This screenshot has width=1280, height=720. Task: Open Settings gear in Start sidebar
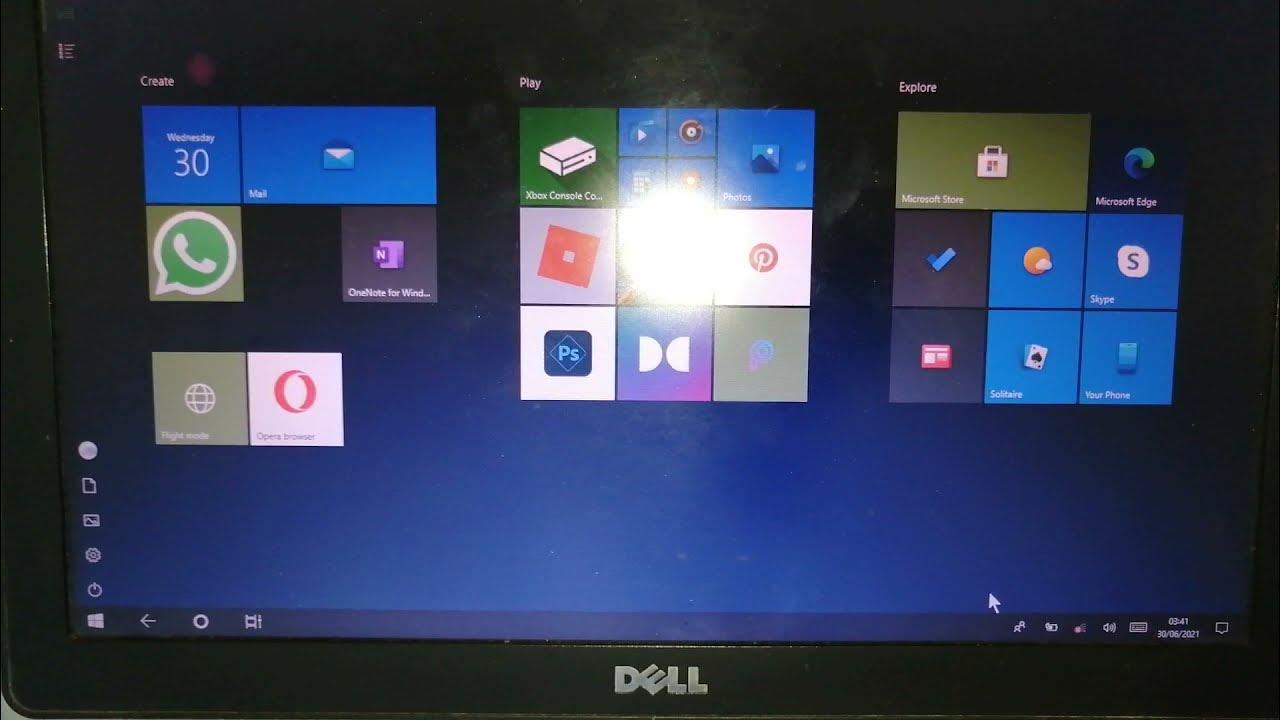point(93,555)
